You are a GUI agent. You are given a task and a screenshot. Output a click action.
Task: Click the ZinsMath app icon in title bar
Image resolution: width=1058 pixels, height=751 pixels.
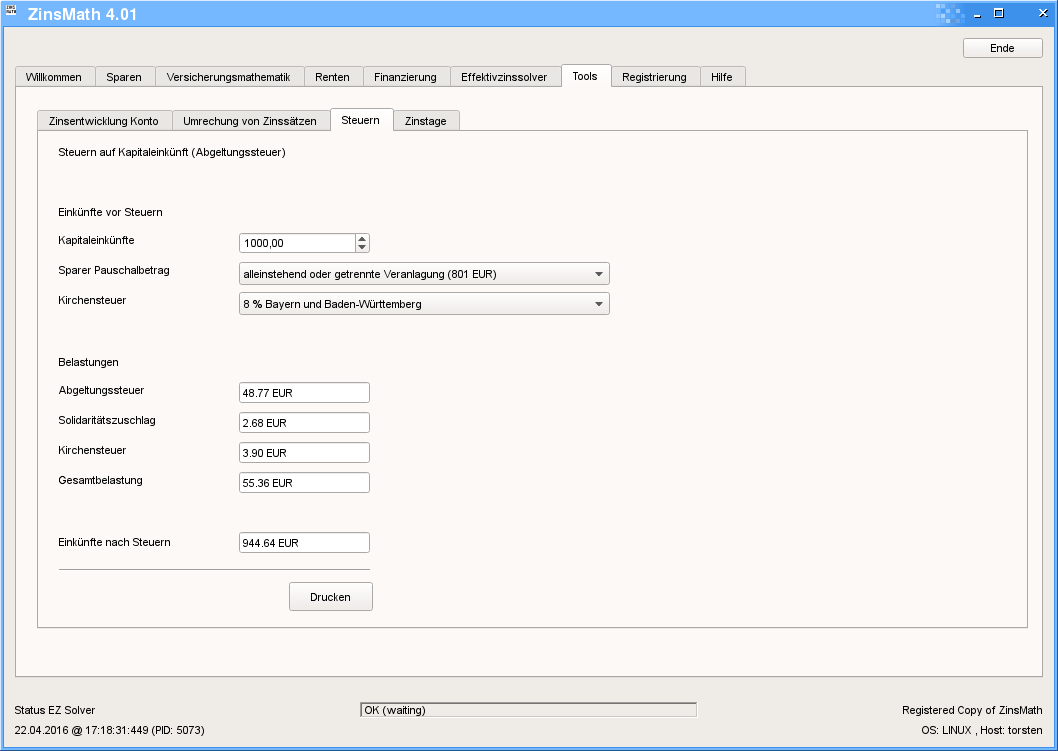coord(11,12)
